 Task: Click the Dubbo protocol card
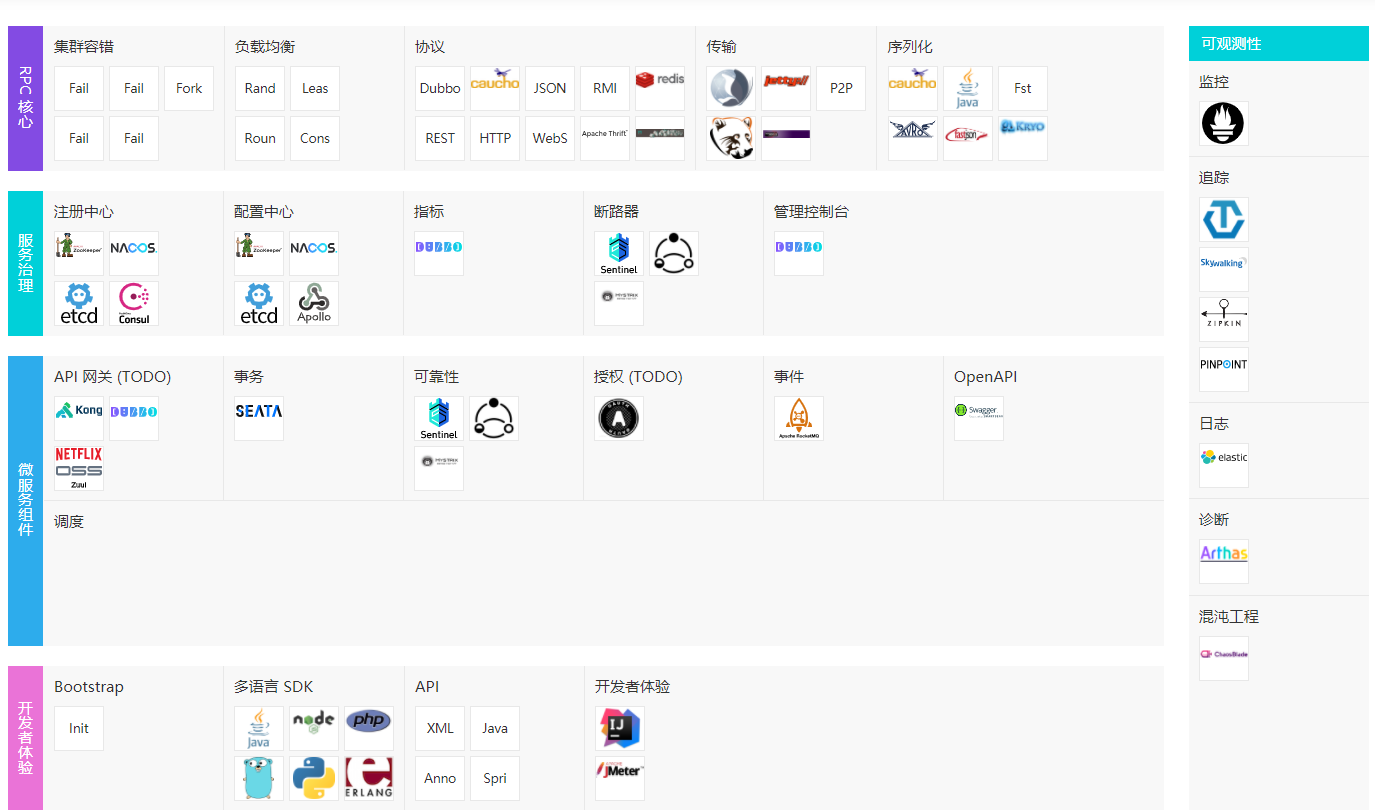click(440, 88)
